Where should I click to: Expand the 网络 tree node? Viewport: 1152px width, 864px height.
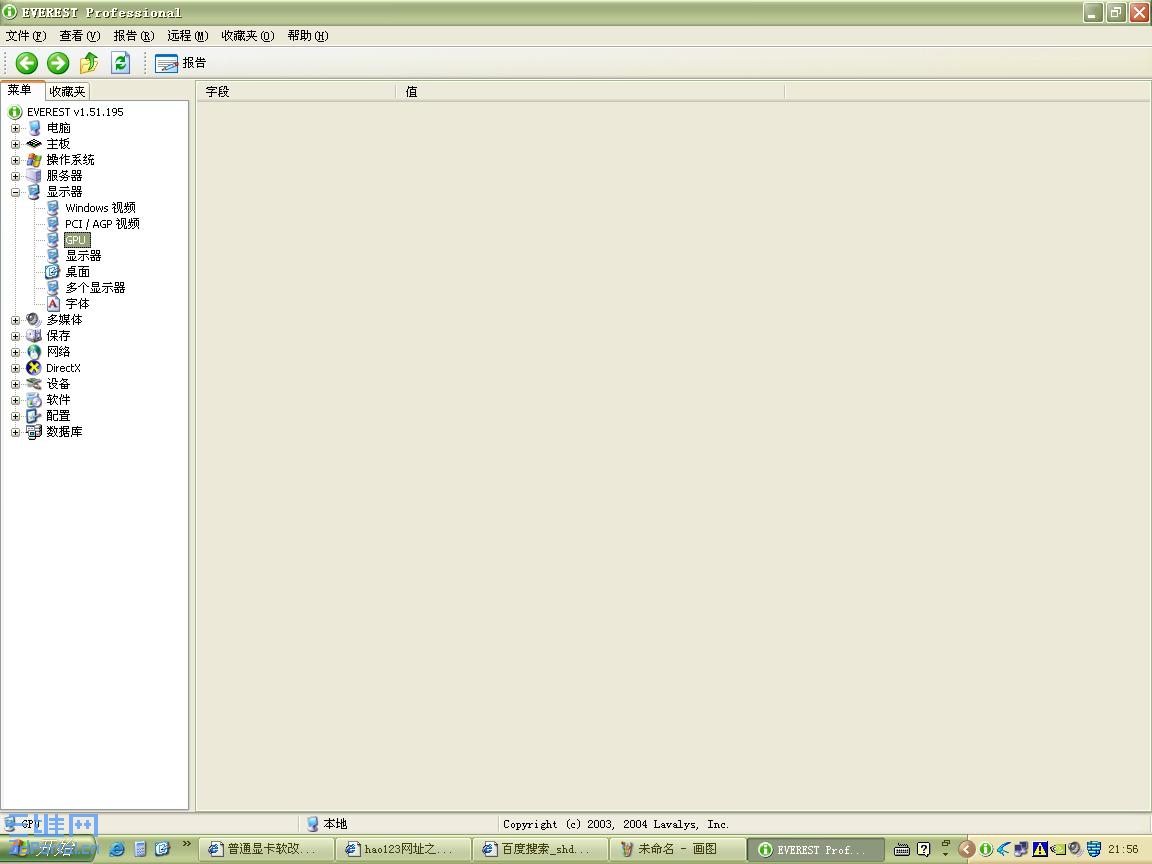click(x=15, y=353)
